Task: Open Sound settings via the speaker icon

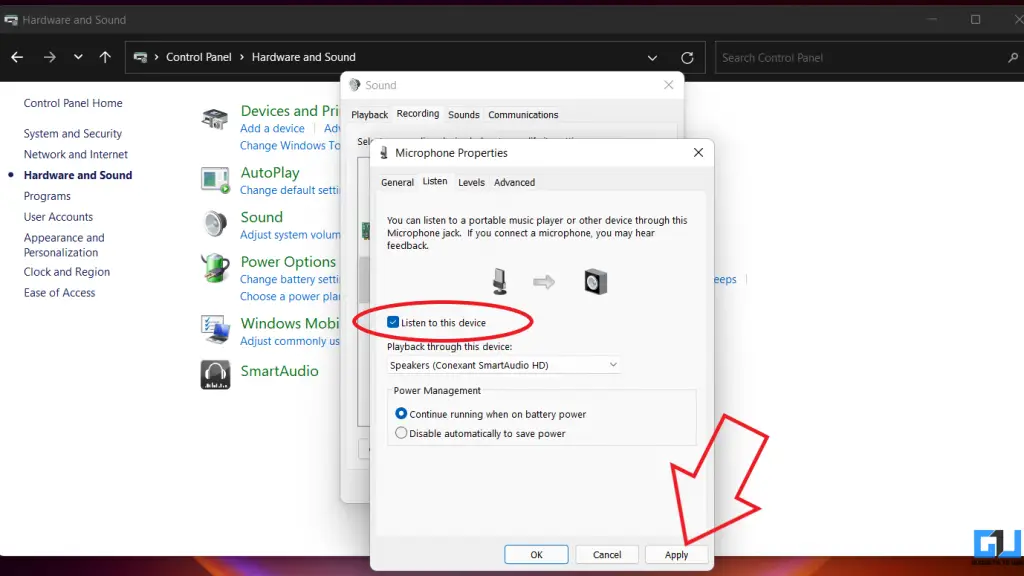Action: (214, 224)
